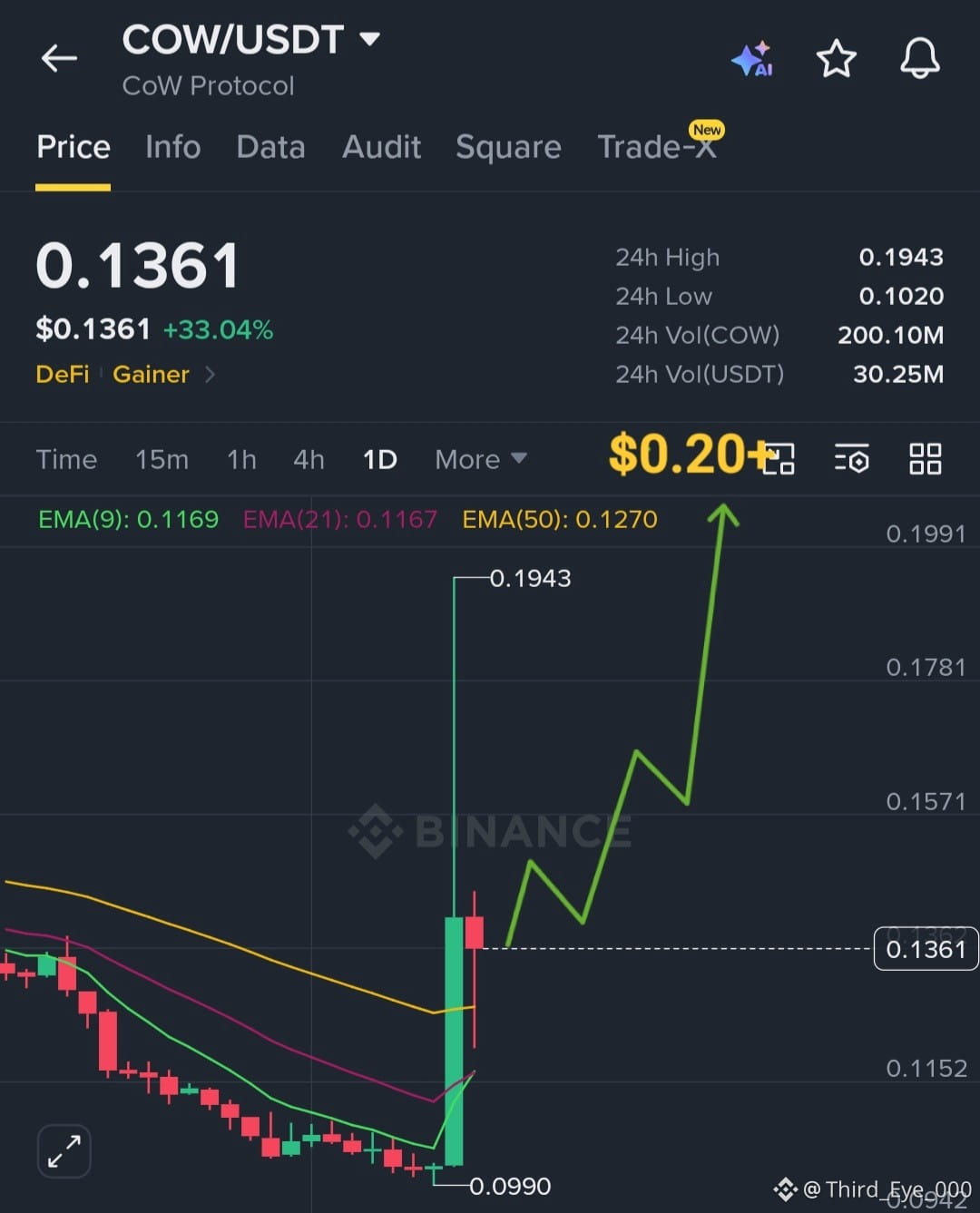Select the Time chart interval
Viewport: 980px width, 1213px height.
66,459
